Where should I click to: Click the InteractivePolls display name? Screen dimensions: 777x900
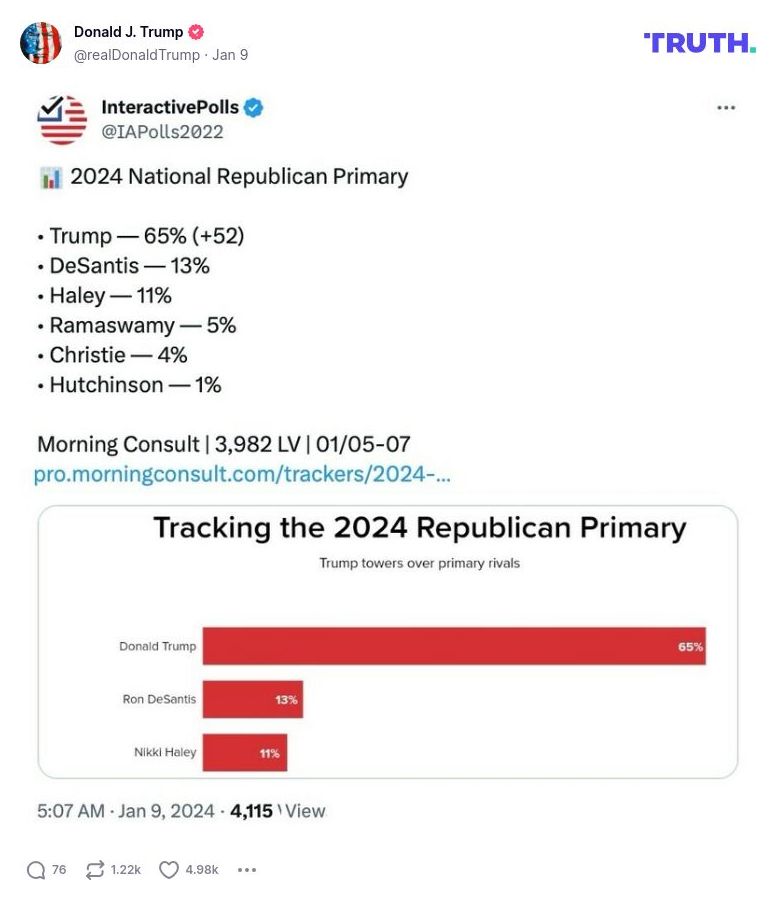coord(170,107)
